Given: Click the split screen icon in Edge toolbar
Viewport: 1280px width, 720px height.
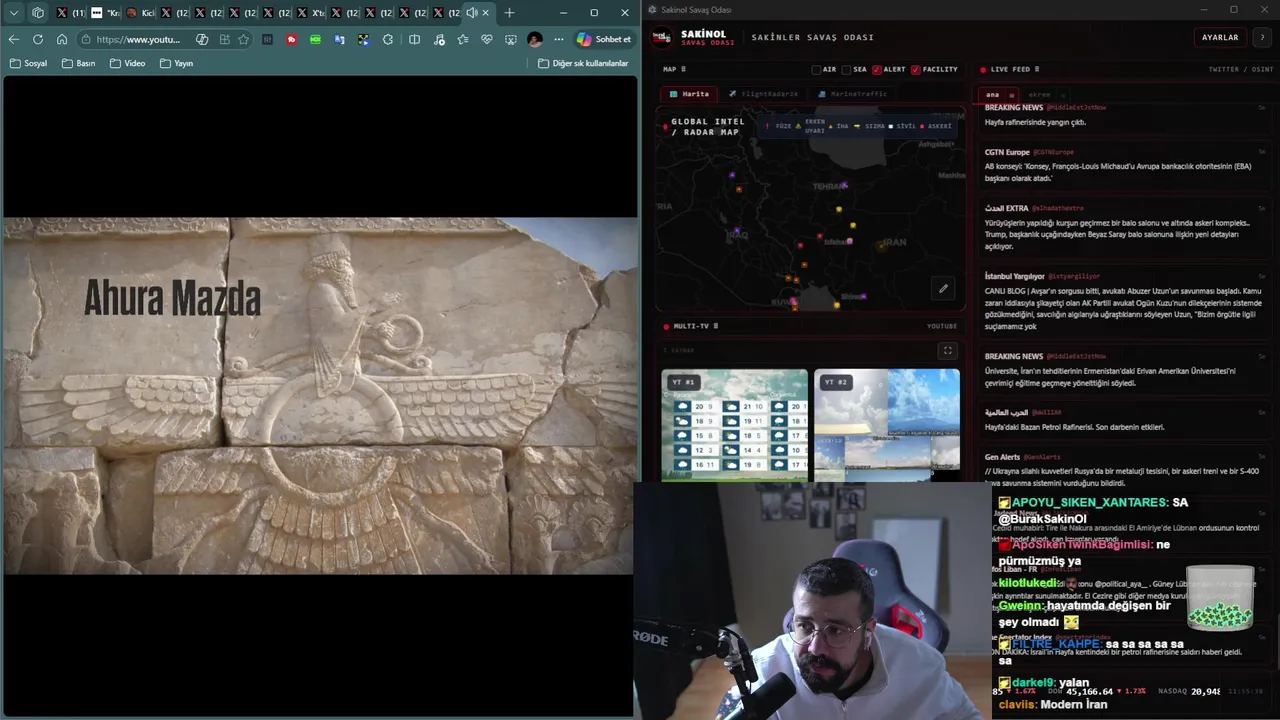Looking at the screenshot, I should [x=414, y=39].
